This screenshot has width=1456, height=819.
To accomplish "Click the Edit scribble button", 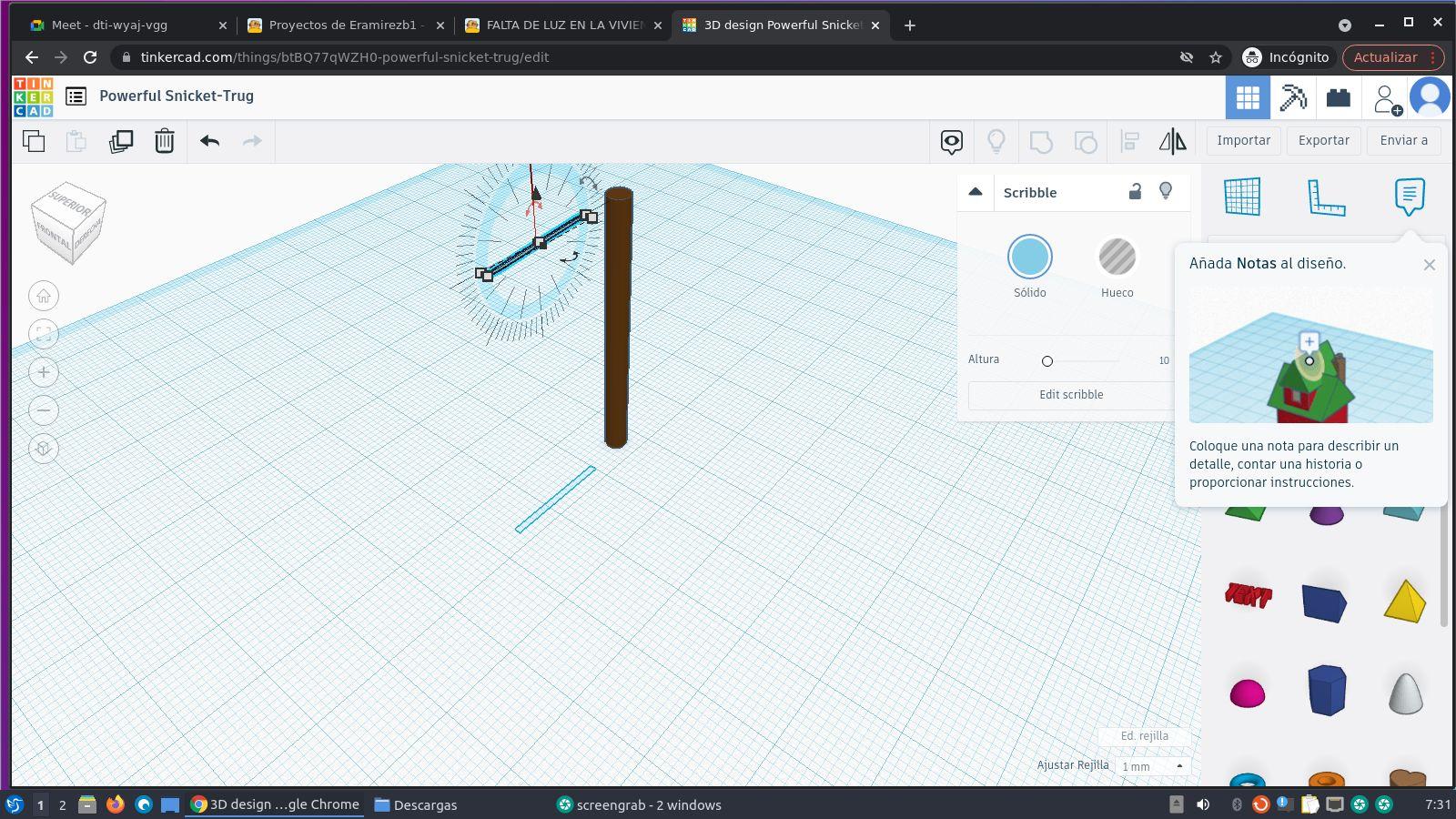I will tap(1071, 395).
